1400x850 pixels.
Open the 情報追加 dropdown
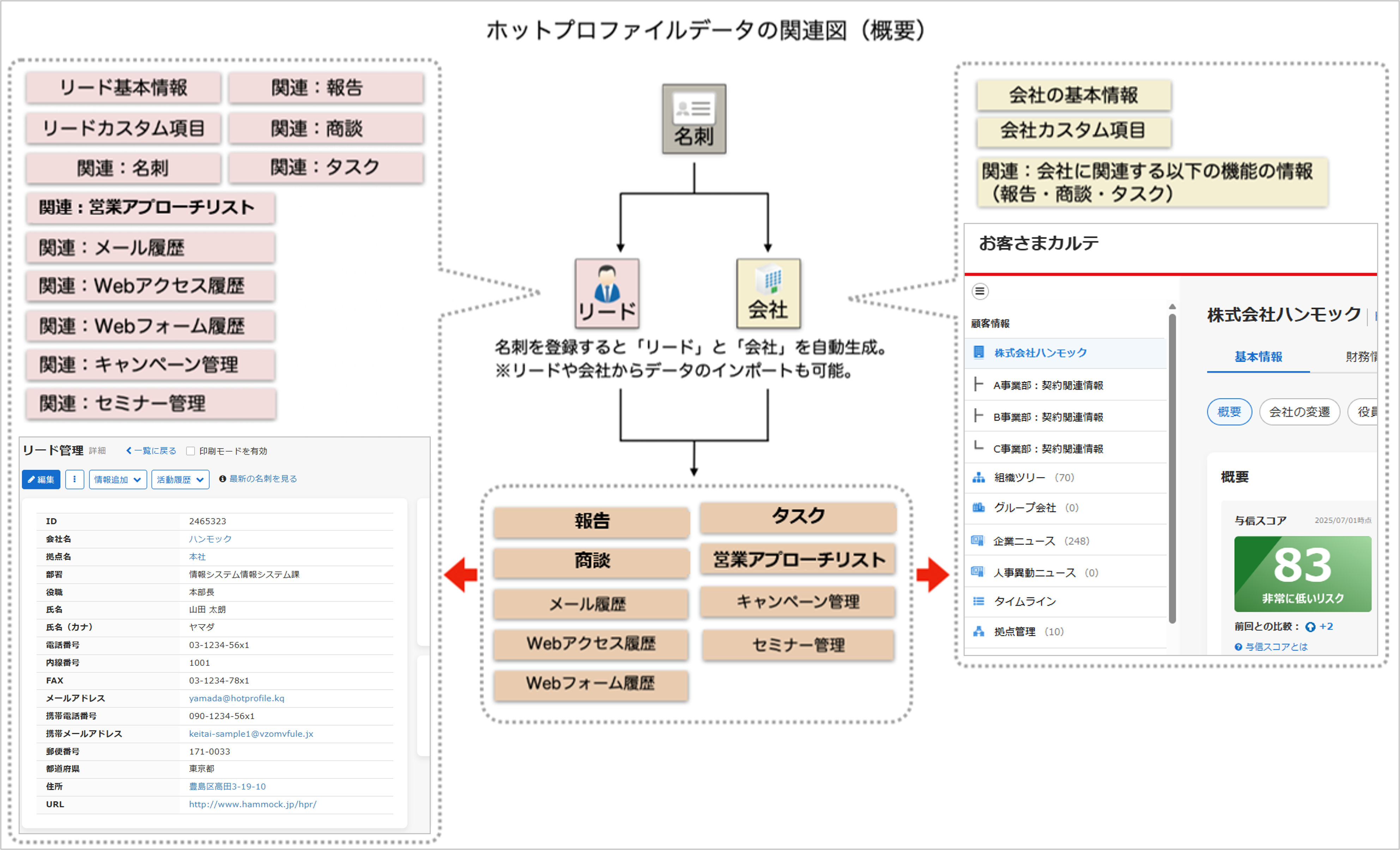[x=117, y=479]
